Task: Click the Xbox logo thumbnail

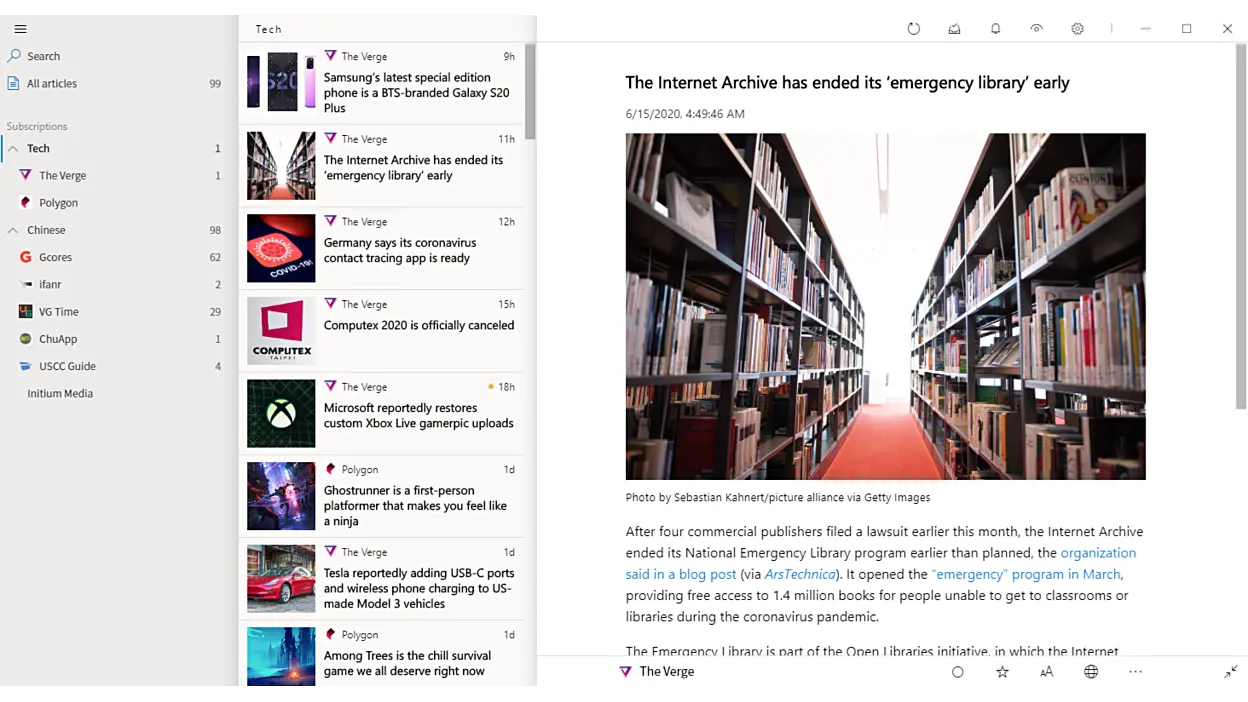Action: tap(281, 413)
